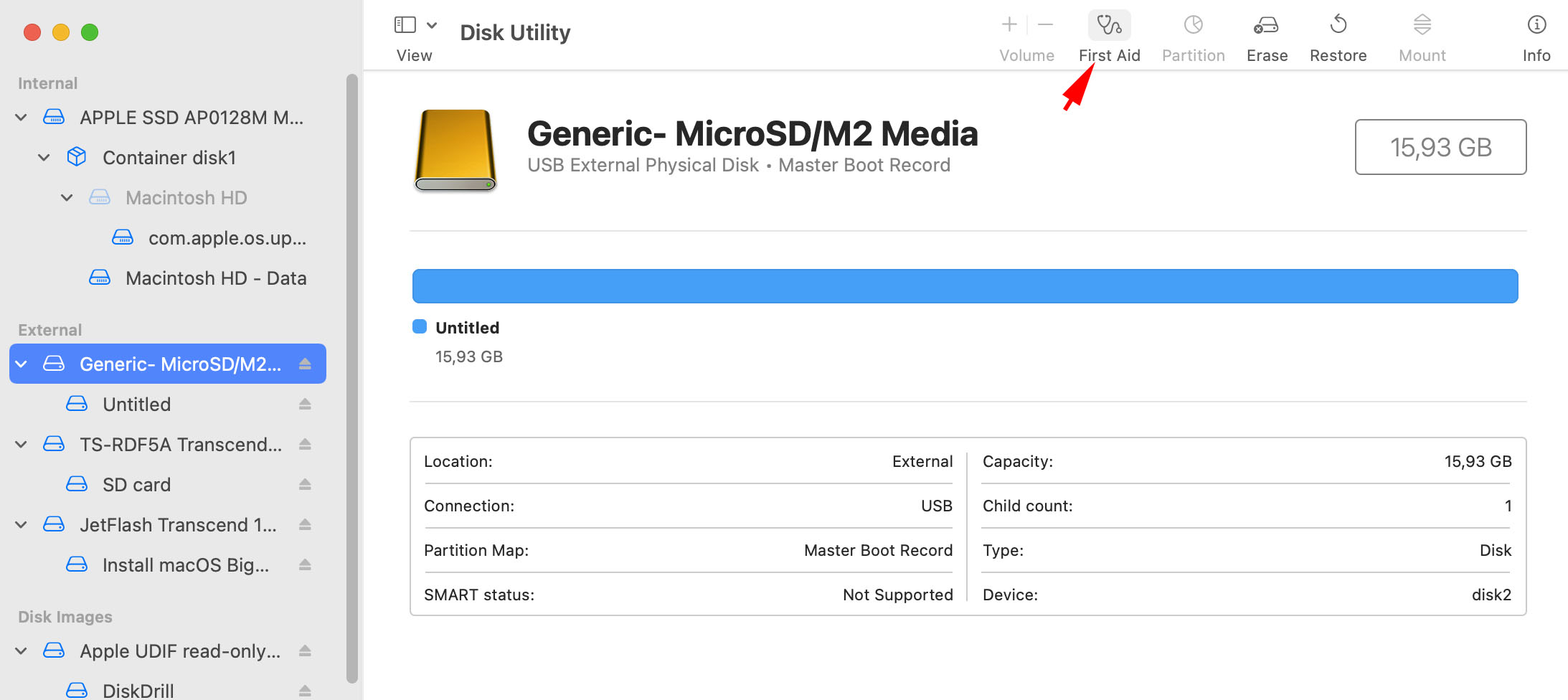Click the DiskDrill volume drive icon
Screen dimensions: 1568x700
click(77, 690)
